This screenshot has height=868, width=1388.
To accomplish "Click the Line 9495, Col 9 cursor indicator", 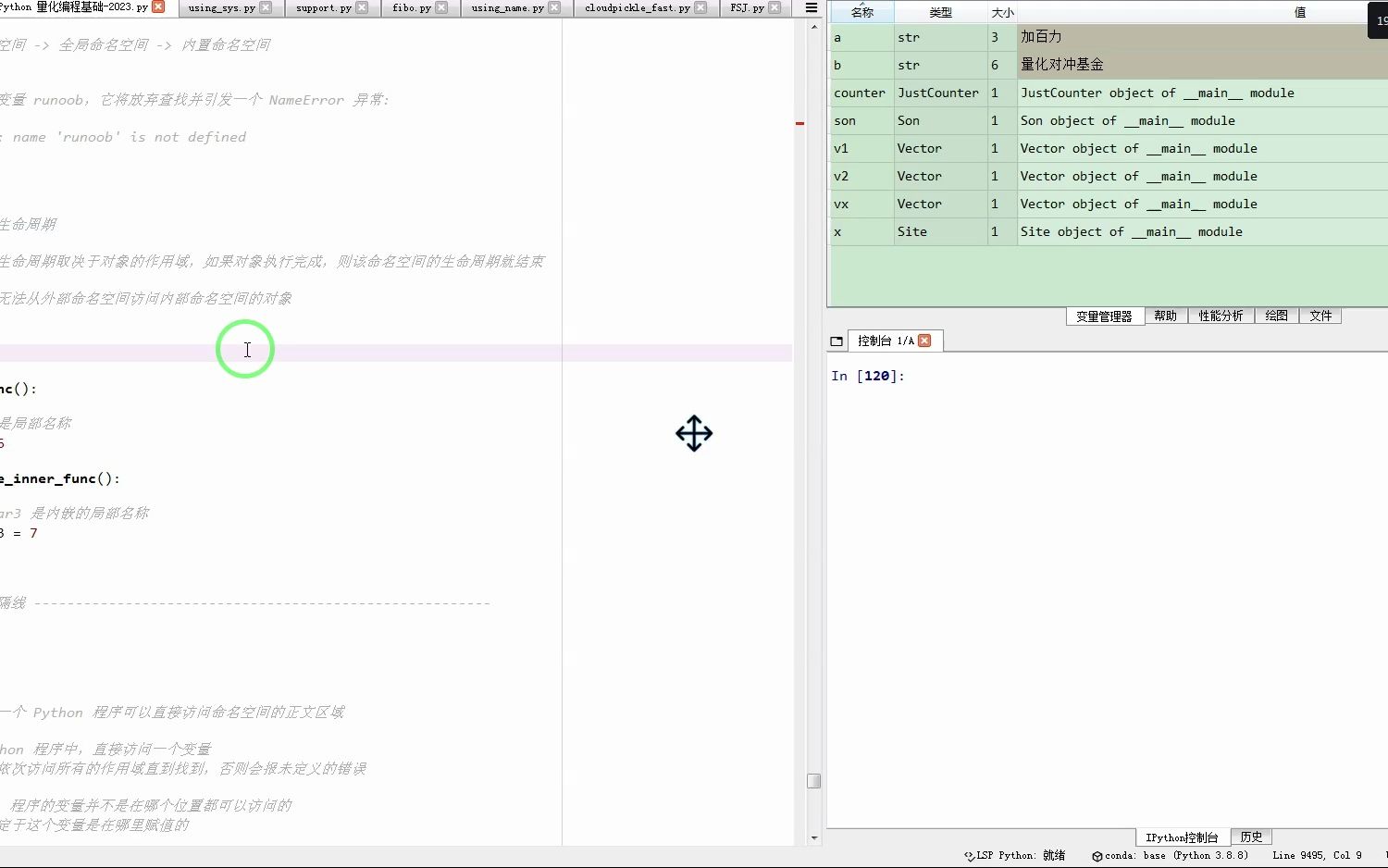I will pos(1317,856).
